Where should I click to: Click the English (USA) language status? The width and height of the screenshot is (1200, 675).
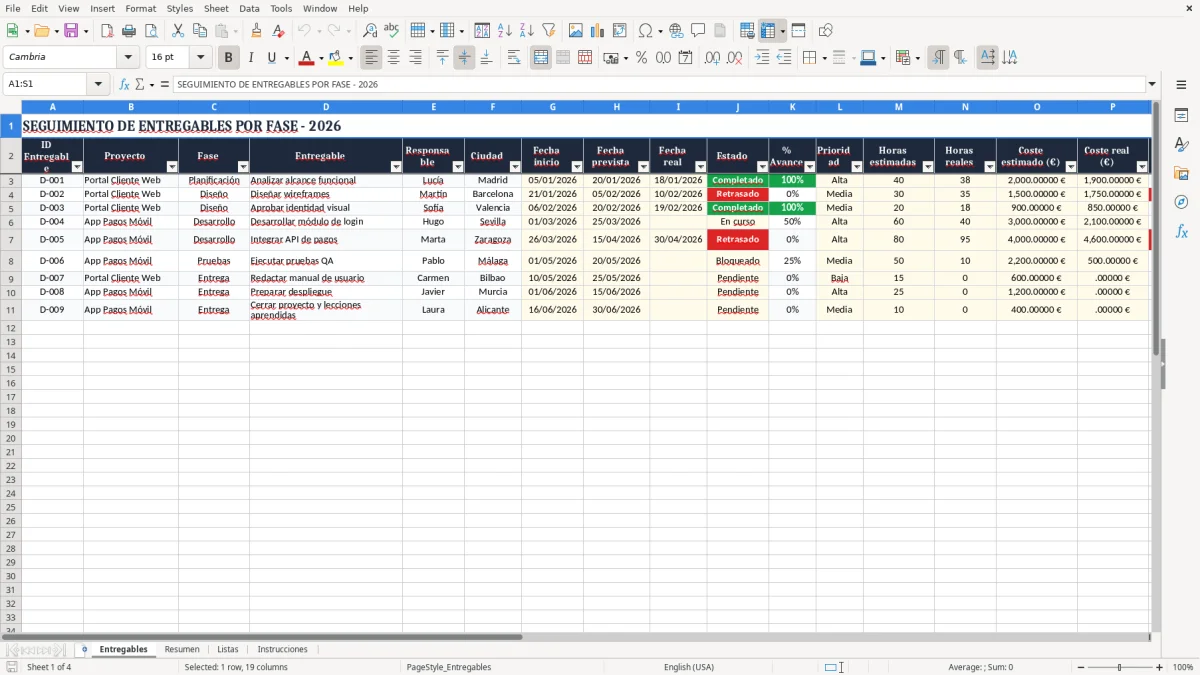pos(689,667)
